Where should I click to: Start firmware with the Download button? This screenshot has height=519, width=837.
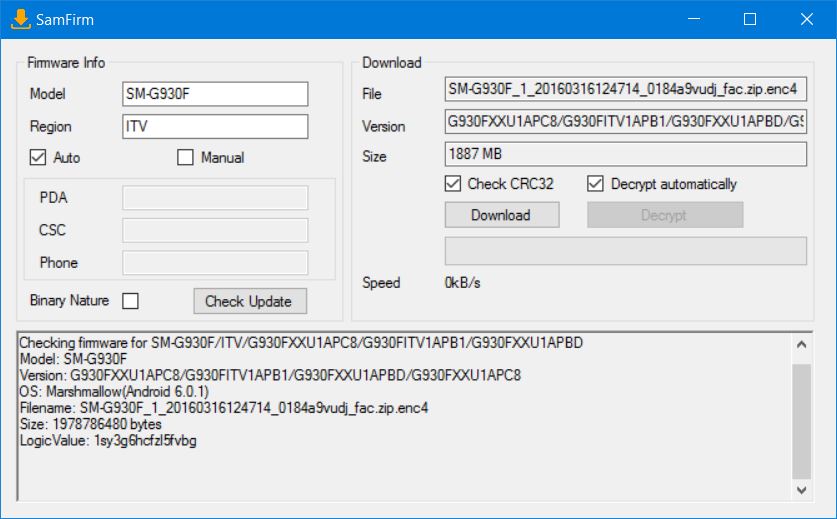coord(501,215)
